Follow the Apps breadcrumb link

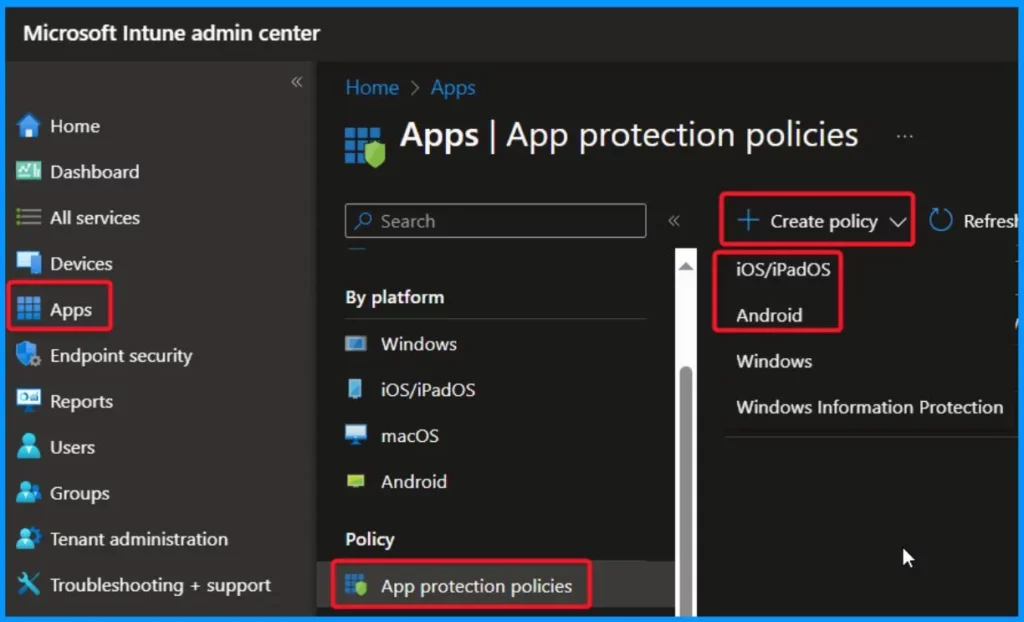pyautogui.click(x=453, y=88)
